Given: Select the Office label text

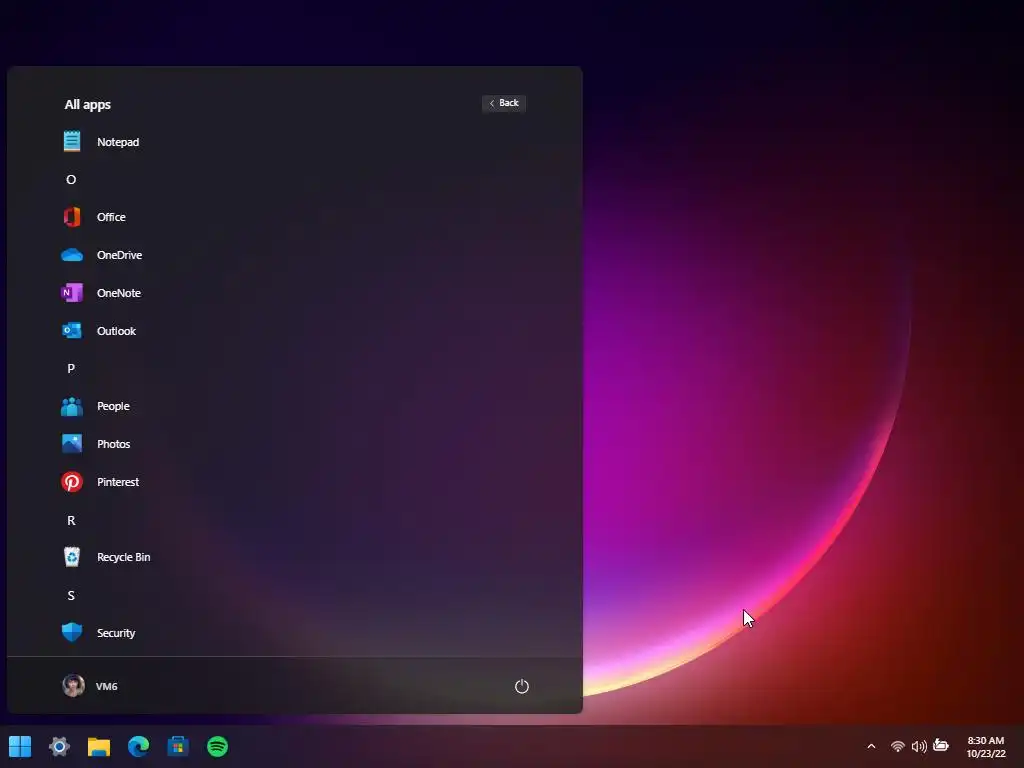Looking at the screenshot, I should (111, 217).
